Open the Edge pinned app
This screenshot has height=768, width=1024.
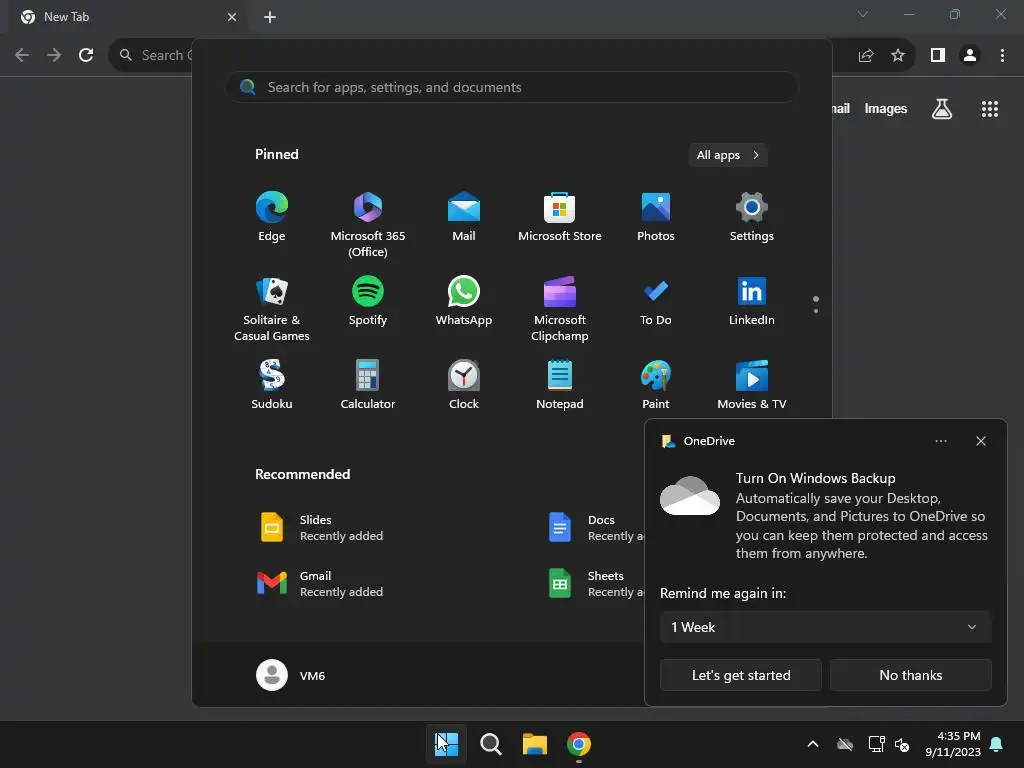[272, 217]
